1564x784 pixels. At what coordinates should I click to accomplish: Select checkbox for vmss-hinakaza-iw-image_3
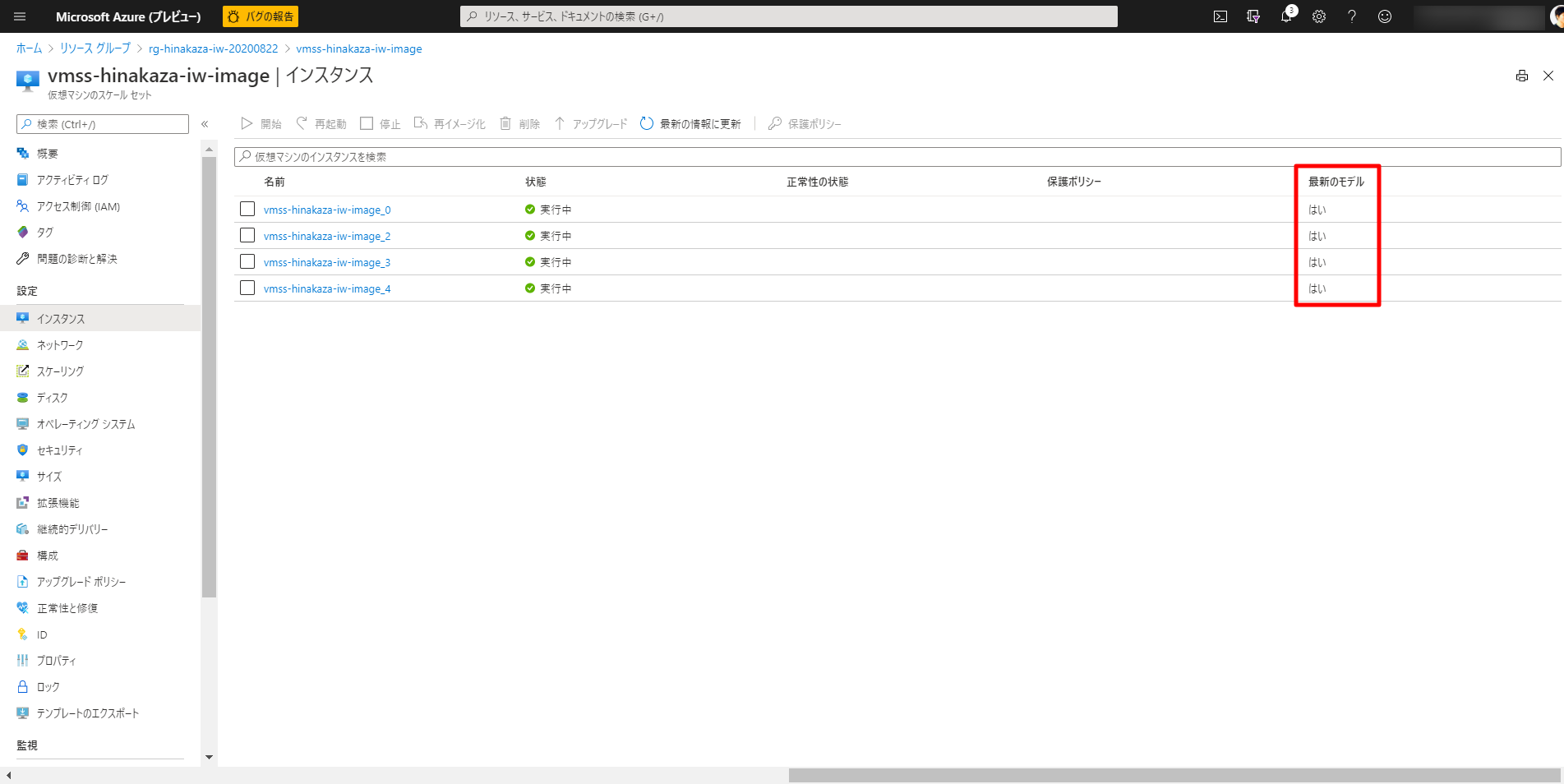(247, 261)
